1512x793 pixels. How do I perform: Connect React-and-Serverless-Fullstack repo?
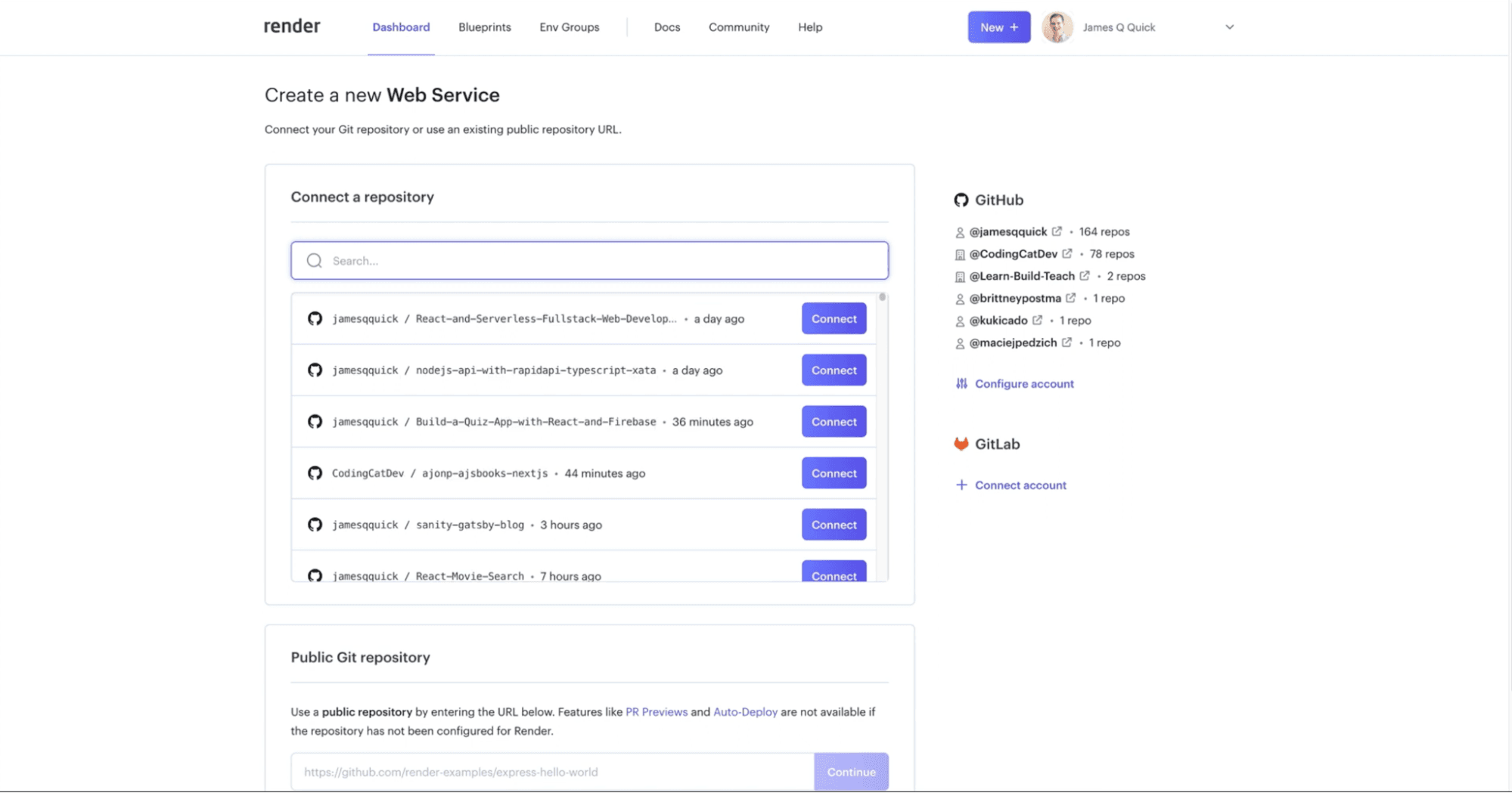point(834,319)
